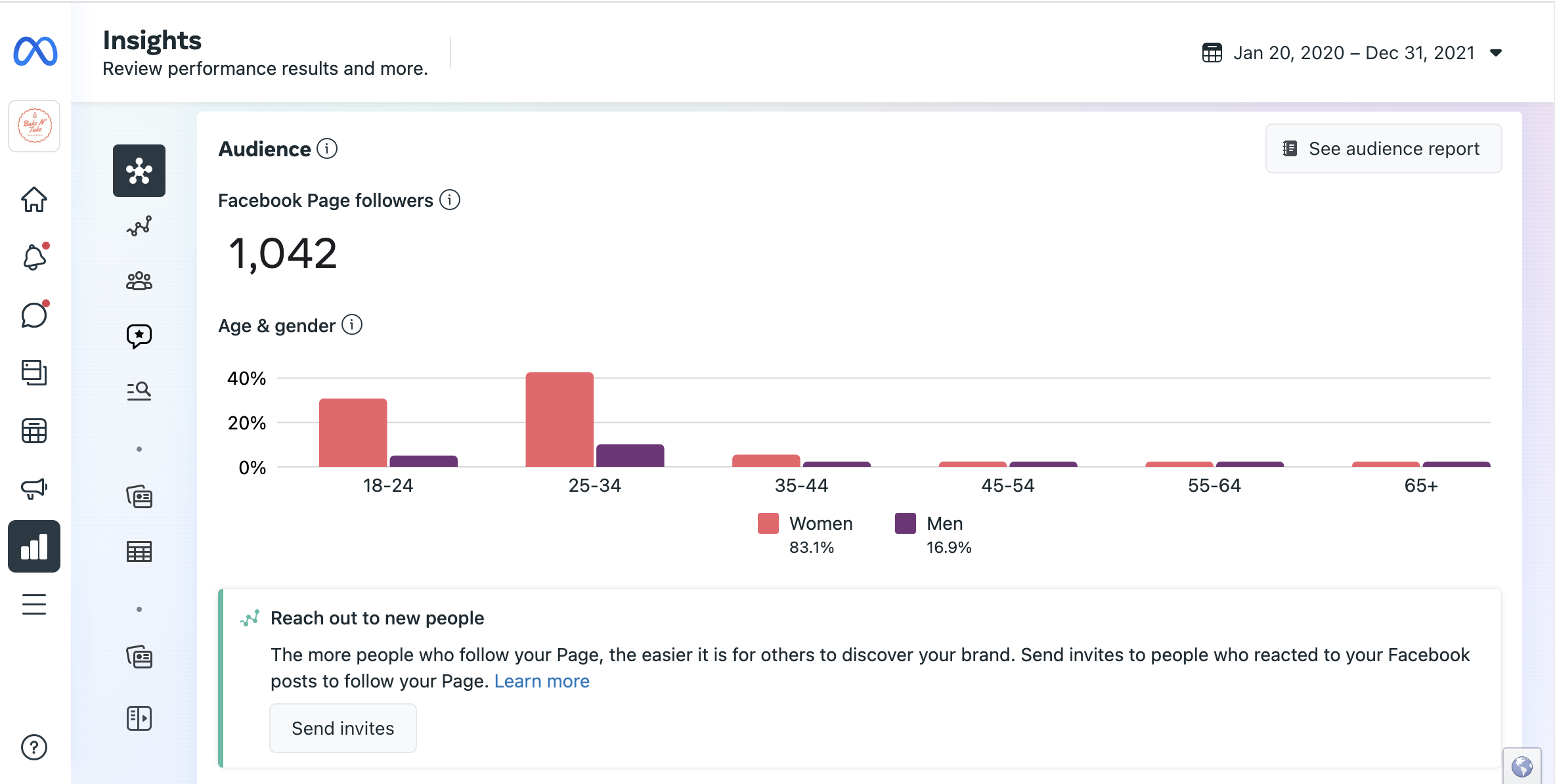Expand the date range dropdown
Viewport: 1555px width, 784px height.
[1353, 53]
